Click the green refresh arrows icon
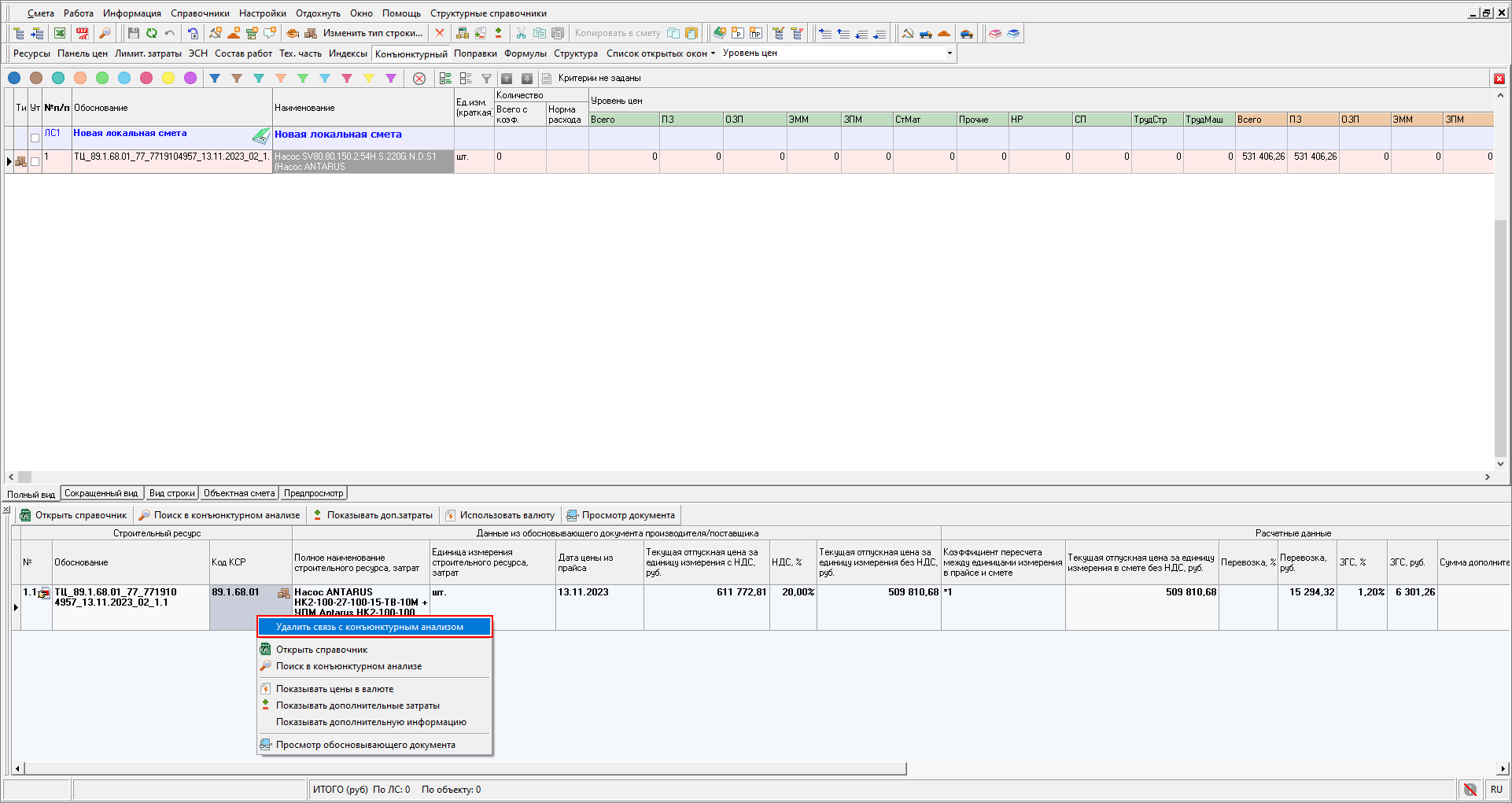The image size is (1512, 803). [151, 33]
